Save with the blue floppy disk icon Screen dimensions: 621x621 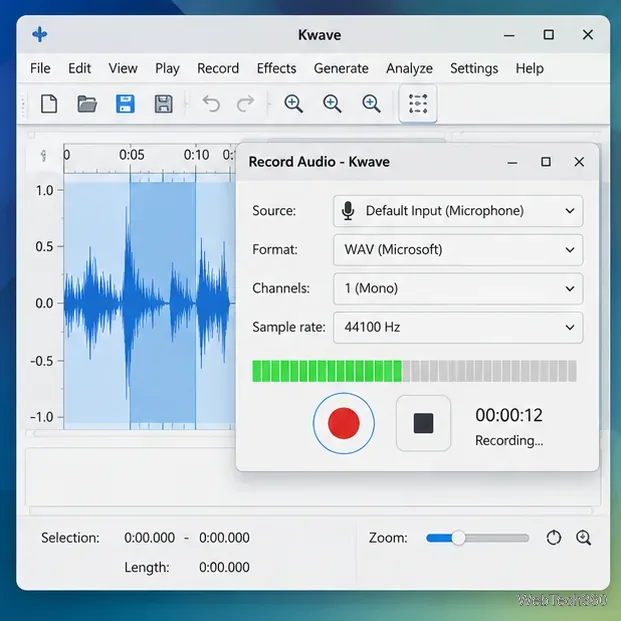coord(125,104)
